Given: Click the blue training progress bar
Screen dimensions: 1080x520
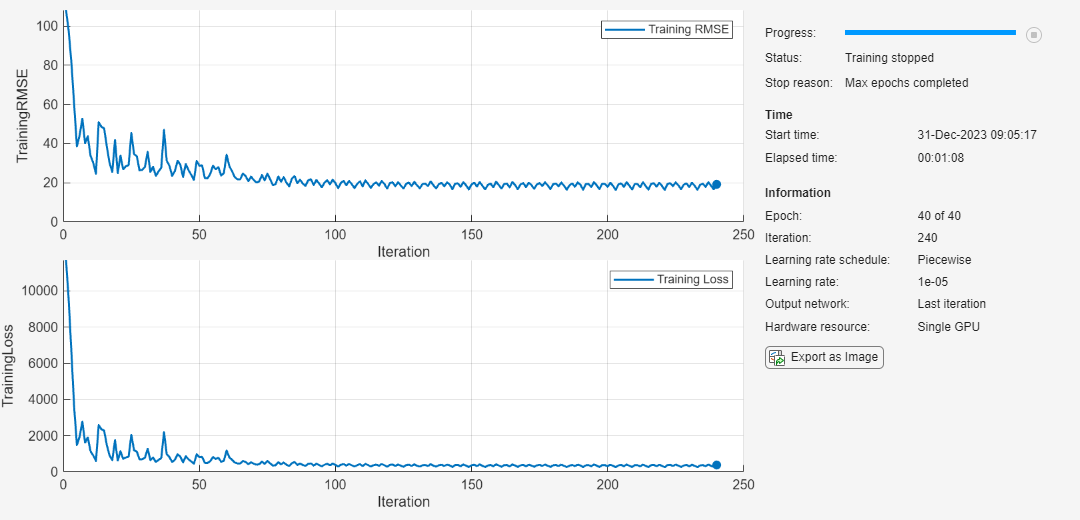Looking at the screenshot, I should (930, 33).
